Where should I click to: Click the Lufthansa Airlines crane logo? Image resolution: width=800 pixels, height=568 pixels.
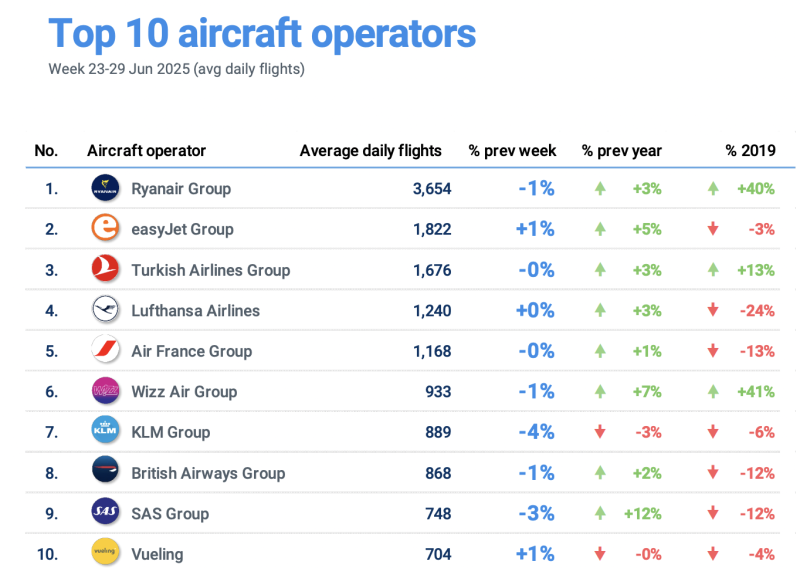click(x=105, y=310)
